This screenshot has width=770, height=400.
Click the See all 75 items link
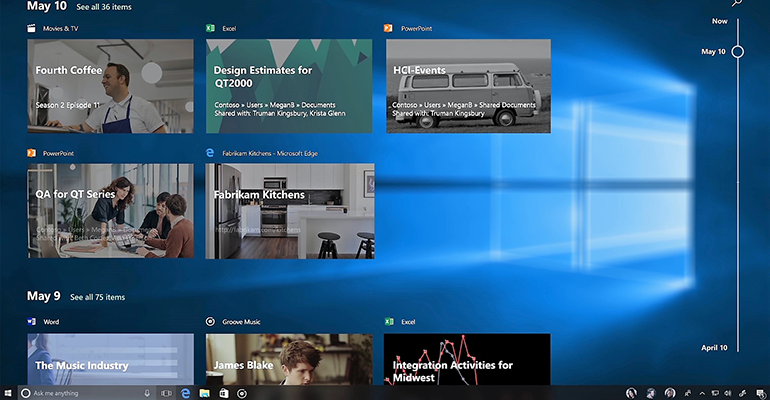pyautogui.click(x=98, y=297)
